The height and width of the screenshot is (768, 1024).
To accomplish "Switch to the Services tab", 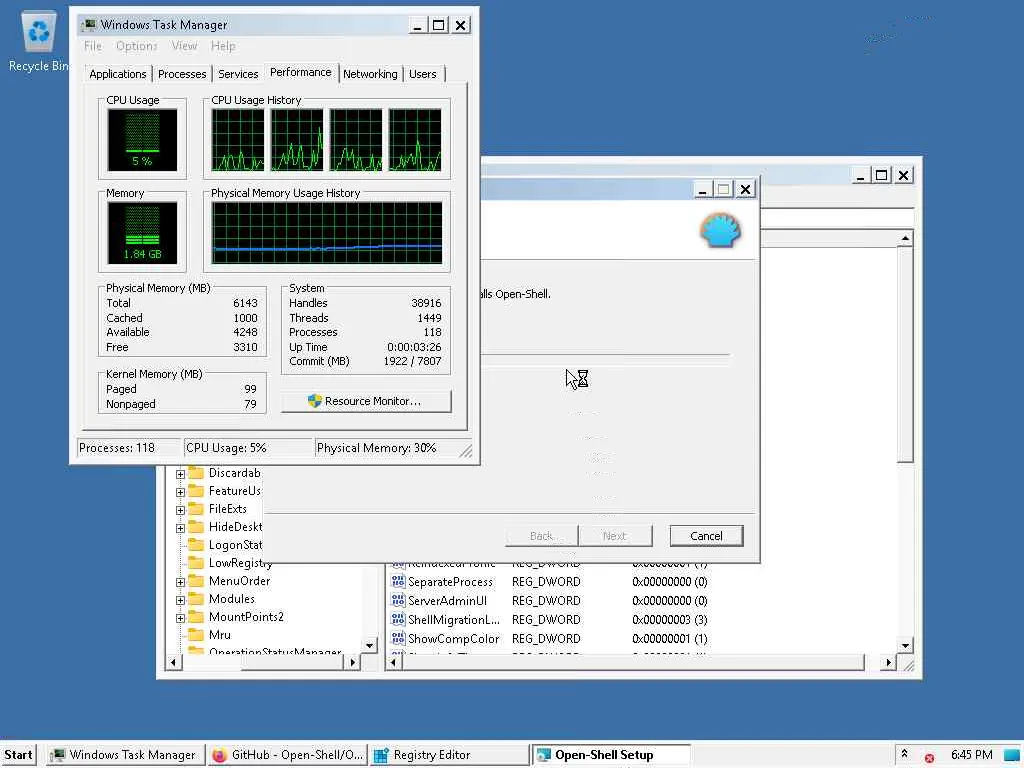I will tap(238, 74).
